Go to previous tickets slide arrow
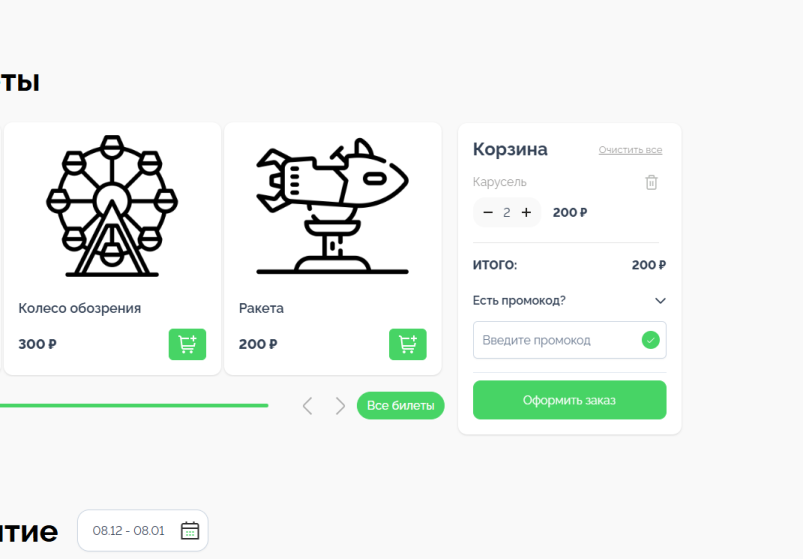The width and height of the screenshot is (803, 559). [x=308, y=406]
